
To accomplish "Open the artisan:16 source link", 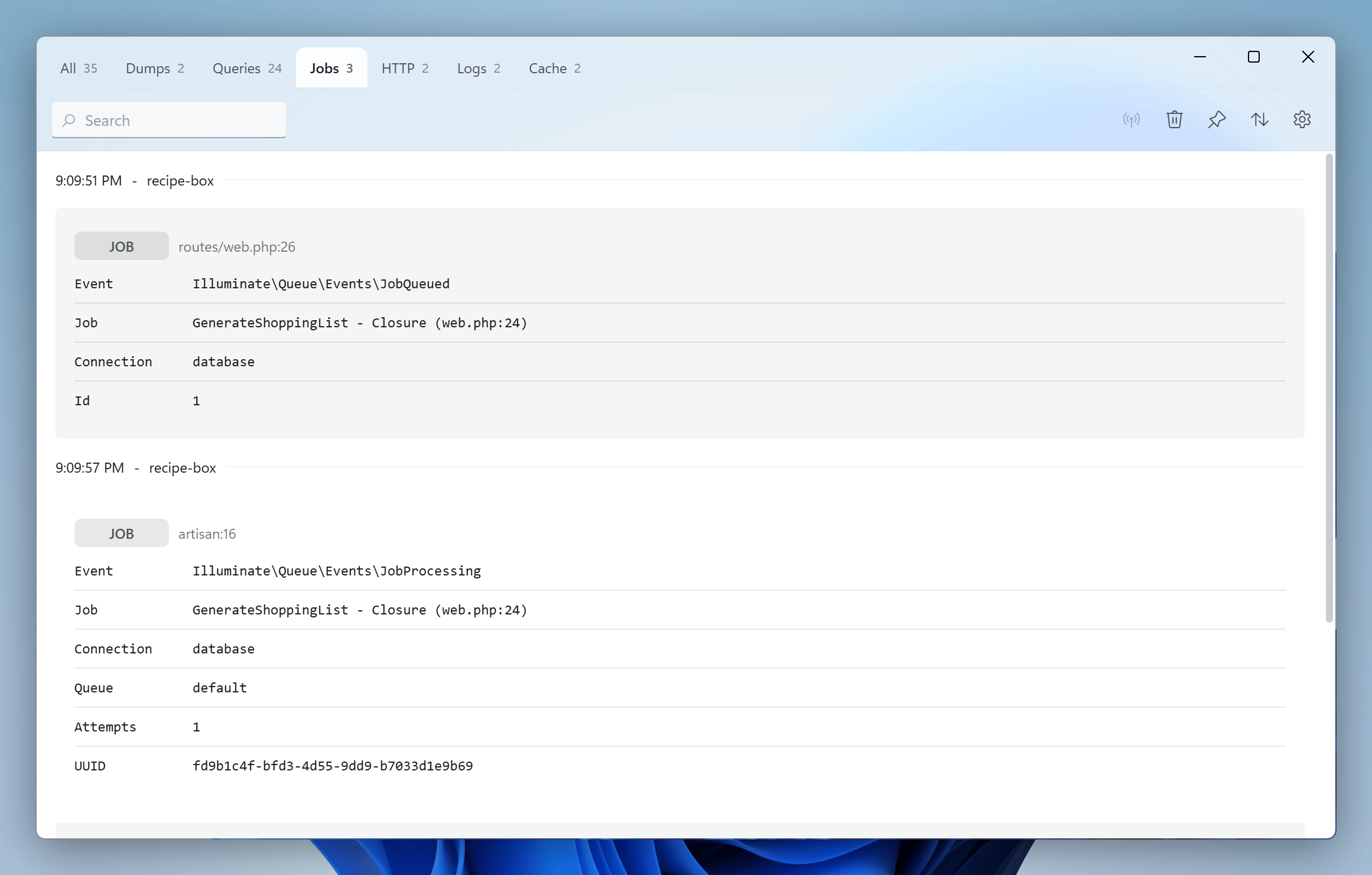I will (x=207, y=534).
